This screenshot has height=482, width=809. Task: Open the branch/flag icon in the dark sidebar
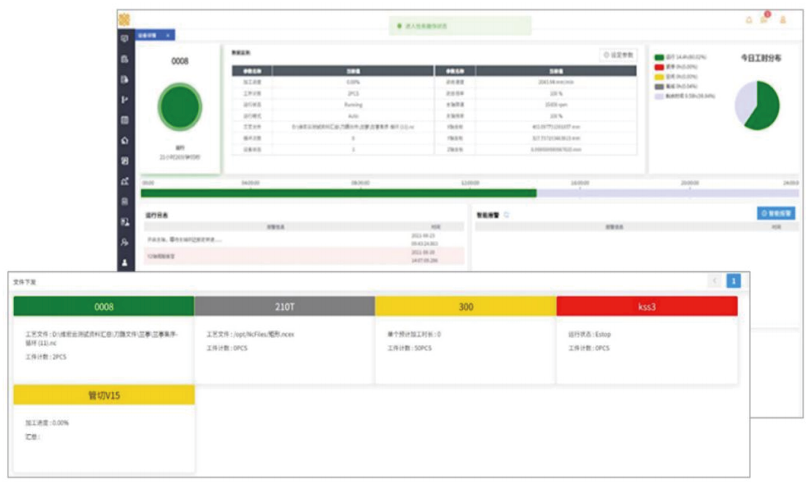tap(125, 100)
